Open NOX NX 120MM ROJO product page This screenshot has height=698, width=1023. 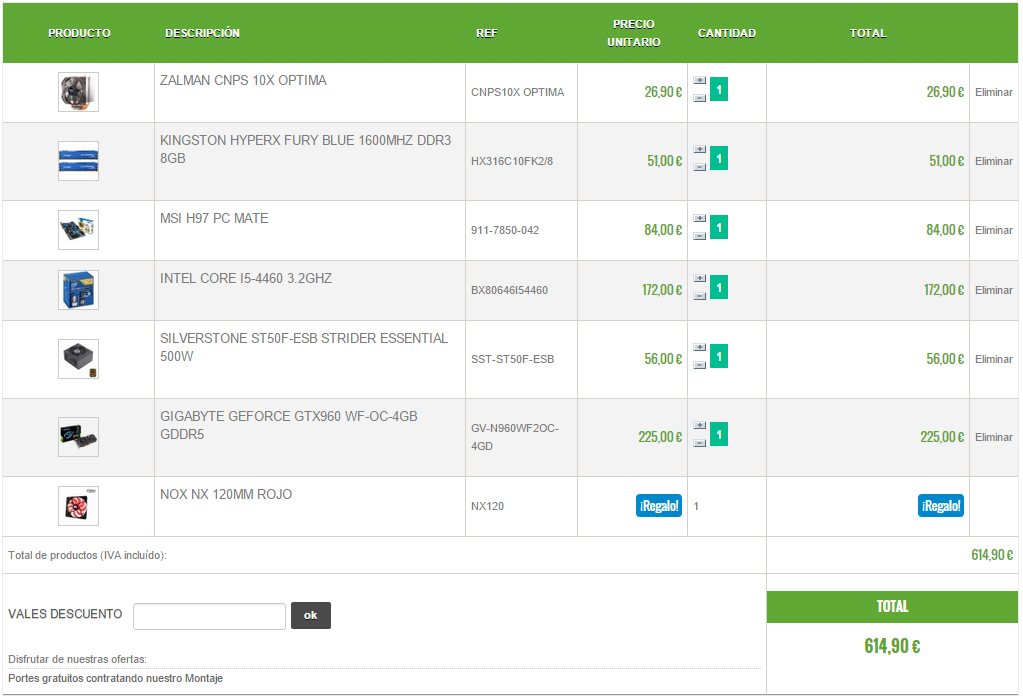click(x=226, y=494)
